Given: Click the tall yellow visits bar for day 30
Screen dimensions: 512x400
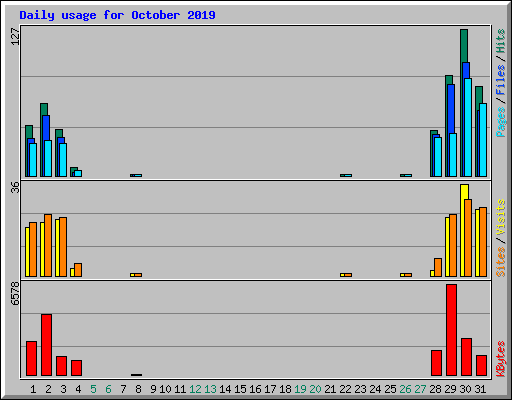Looking at the screenshot, I should click(x=462, y=230).
